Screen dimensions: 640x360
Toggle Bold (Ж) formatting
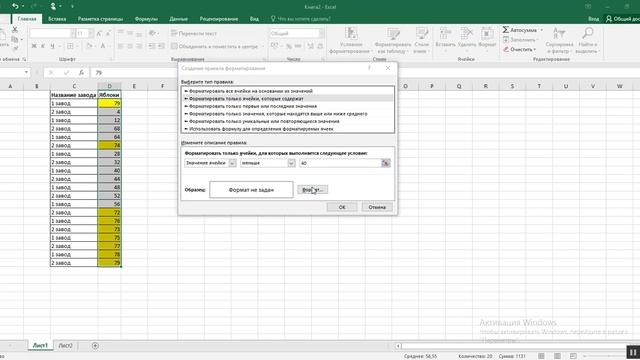[34, 46]
